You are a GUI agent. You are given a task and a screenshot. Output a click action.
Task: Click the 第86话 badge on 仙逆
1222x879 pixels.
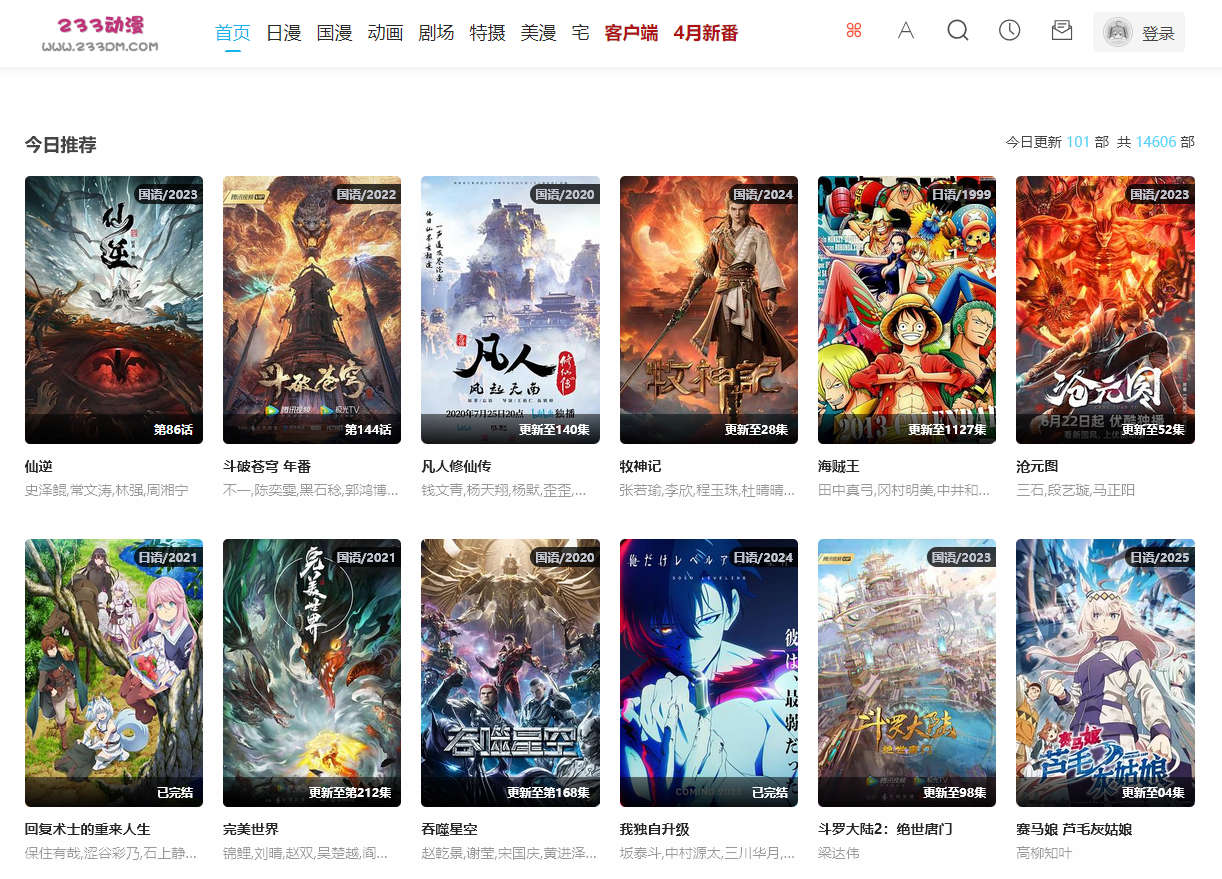(173, 430)
